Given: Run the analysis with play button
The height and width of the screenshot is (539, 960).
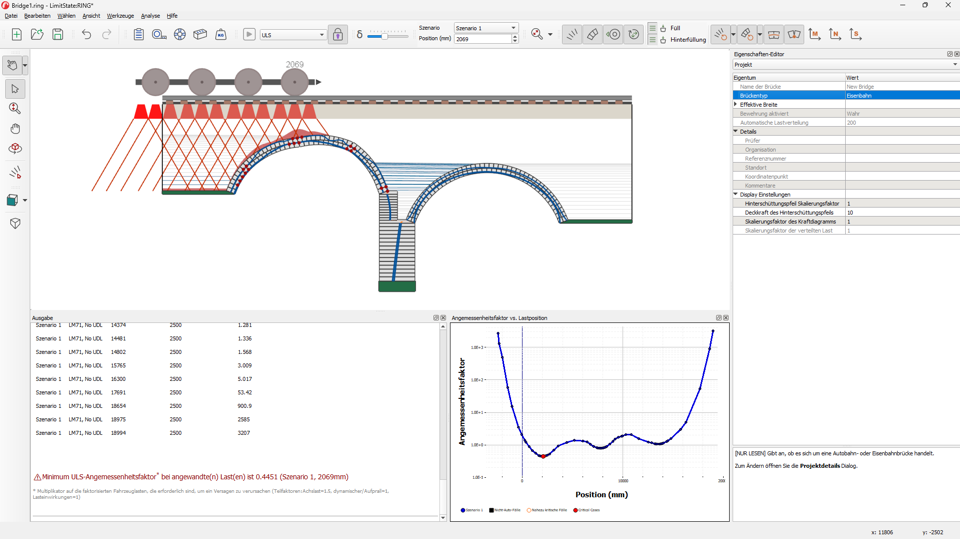Looking at the screenshot, I should pos(249,35).
